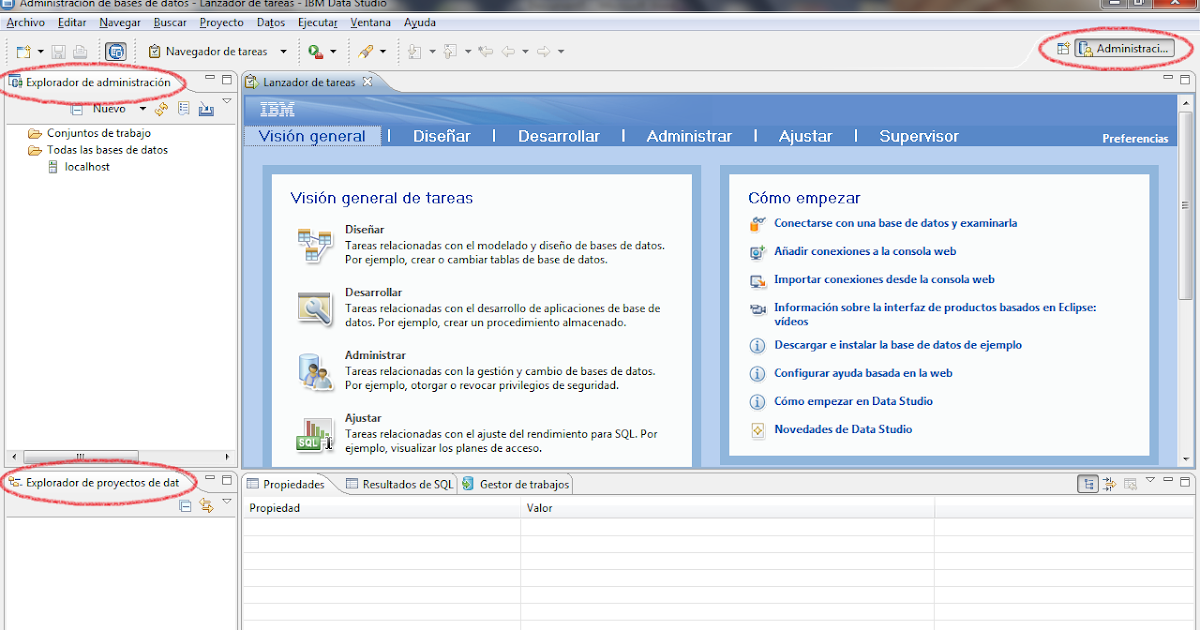Click the pencil search icon in toolbar

(366, 51)
